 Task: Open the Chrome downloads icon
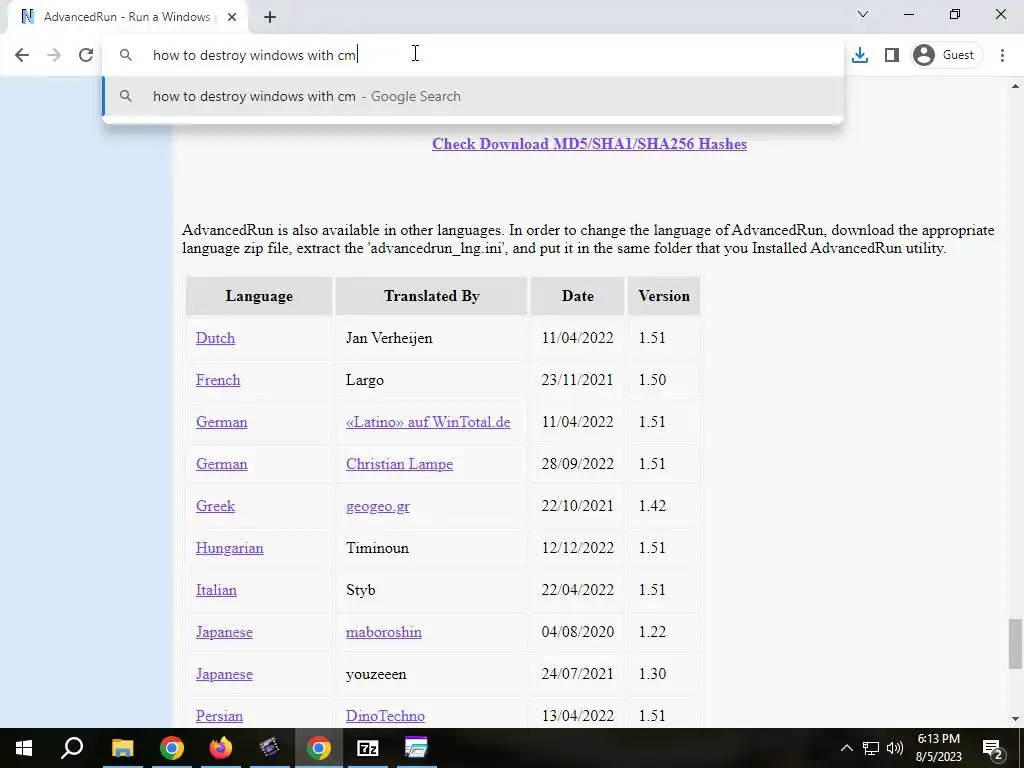pyautogui.click(x=860, y=55)
